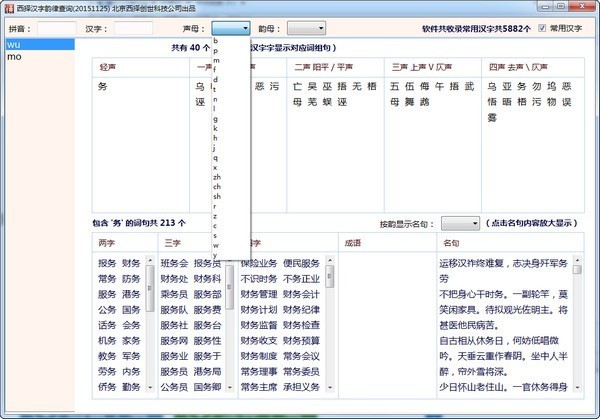Viewport: 600px width, 419px height.
Task: Click 误 in the 四声 column
Action: tap(566, 102)
